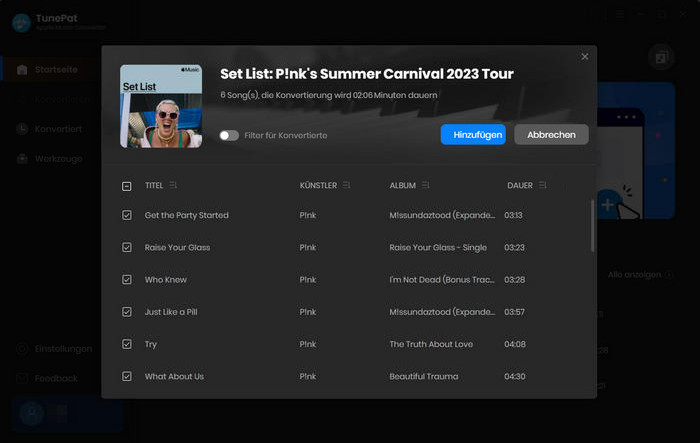Uncheck the Get the Party Started checkbox
The image size is (700, 443).
[127, 215]
